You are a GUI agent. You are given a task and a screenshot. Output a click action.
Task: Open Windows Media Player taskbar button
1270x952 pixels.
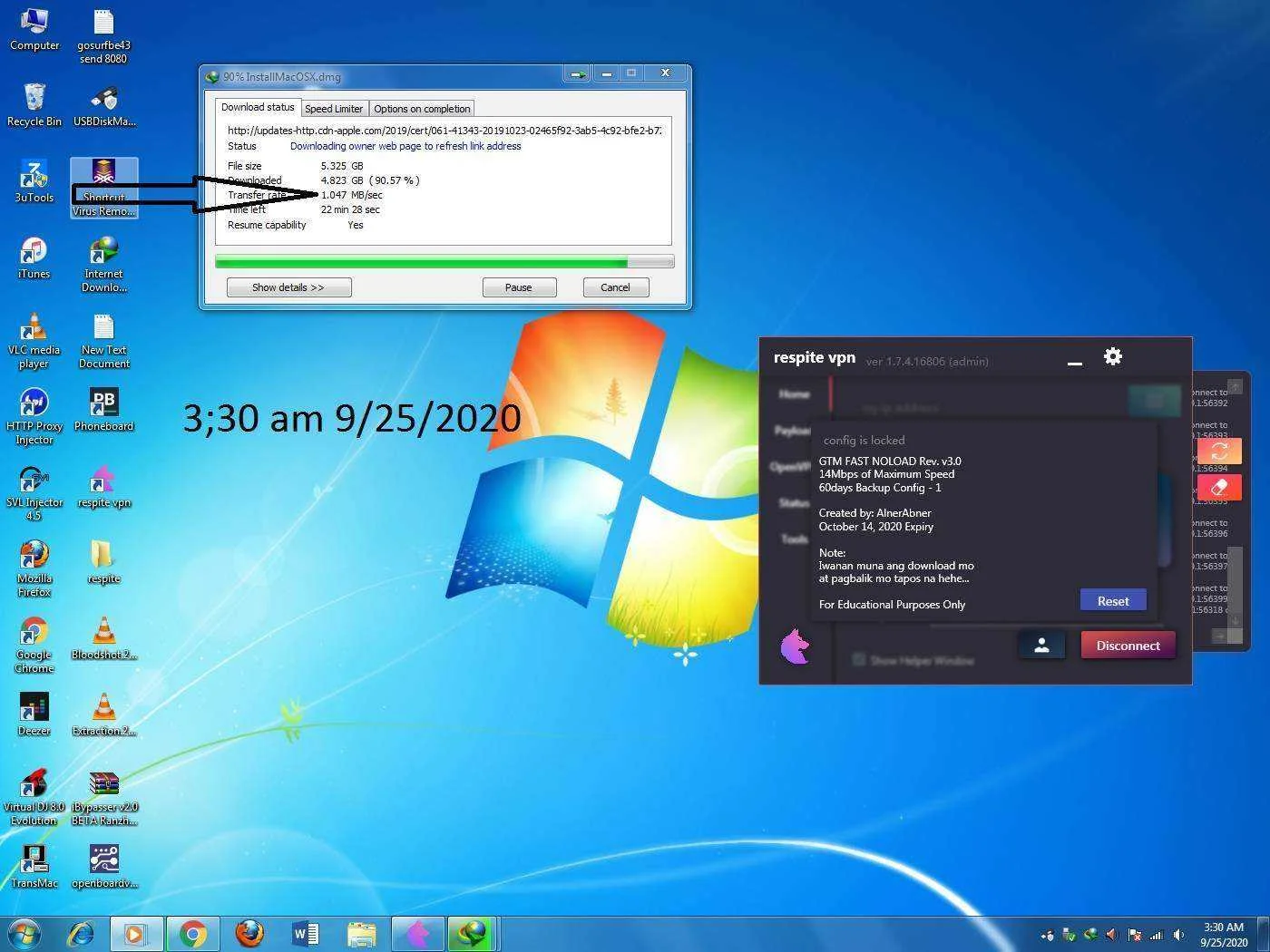[136, 933]
